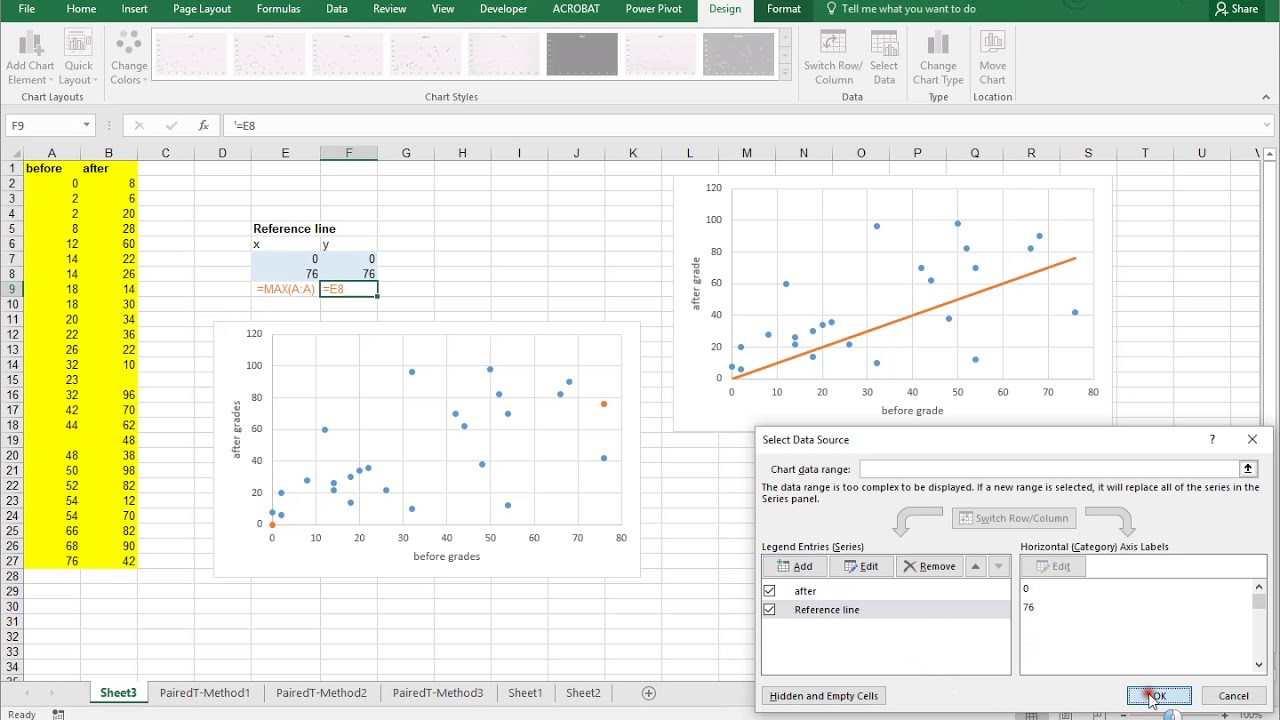Open Quick Layout gallery

78,58
